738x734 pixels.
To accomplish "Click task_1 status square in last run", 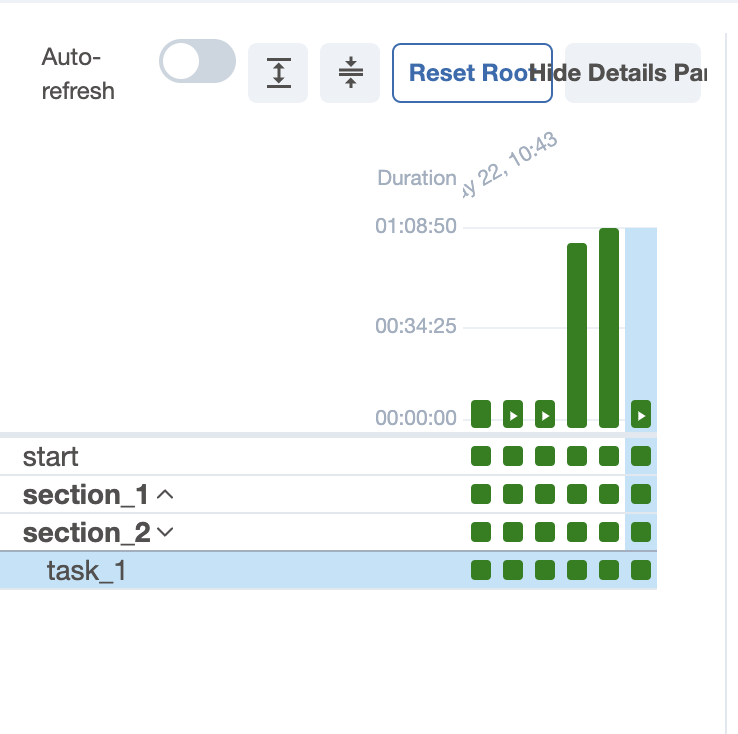I will (x=641, y=570).
